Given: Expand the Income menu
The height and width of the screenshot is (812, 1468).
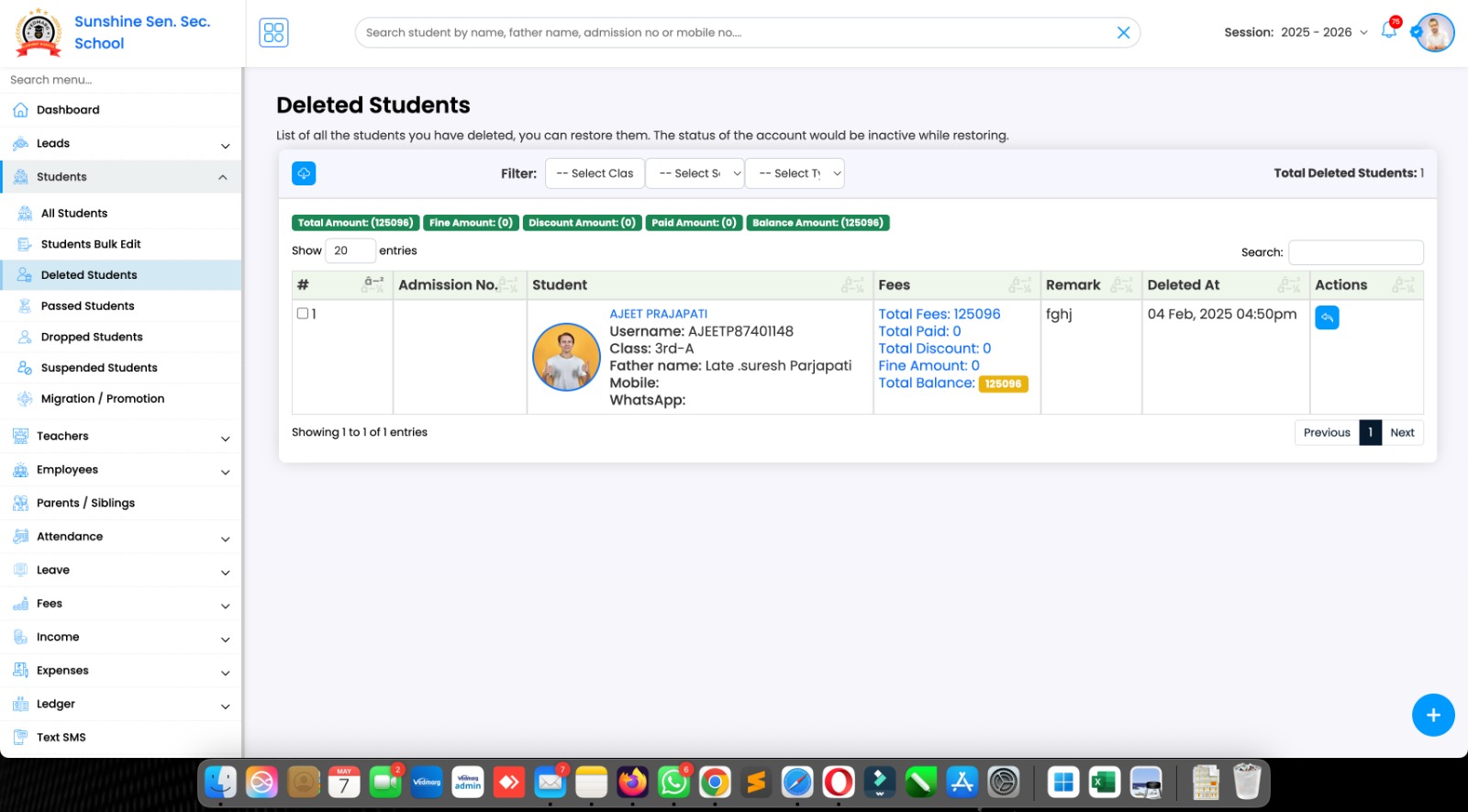Looking at the screenshot, I should point(121,638).
